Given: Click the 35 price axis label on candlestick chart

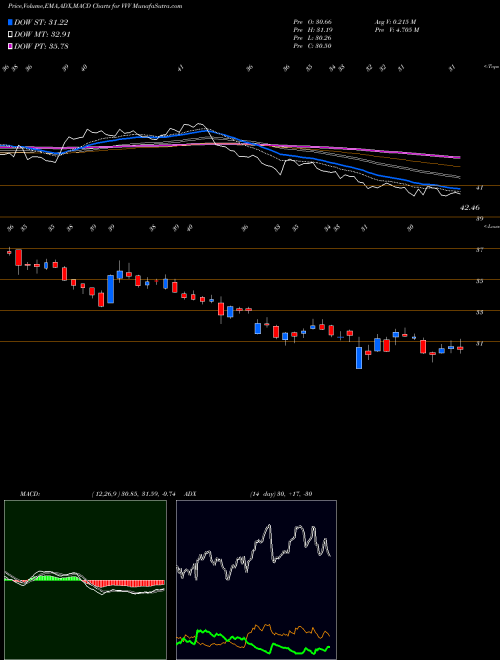Looking at the screenshot, I should (479, 281).
